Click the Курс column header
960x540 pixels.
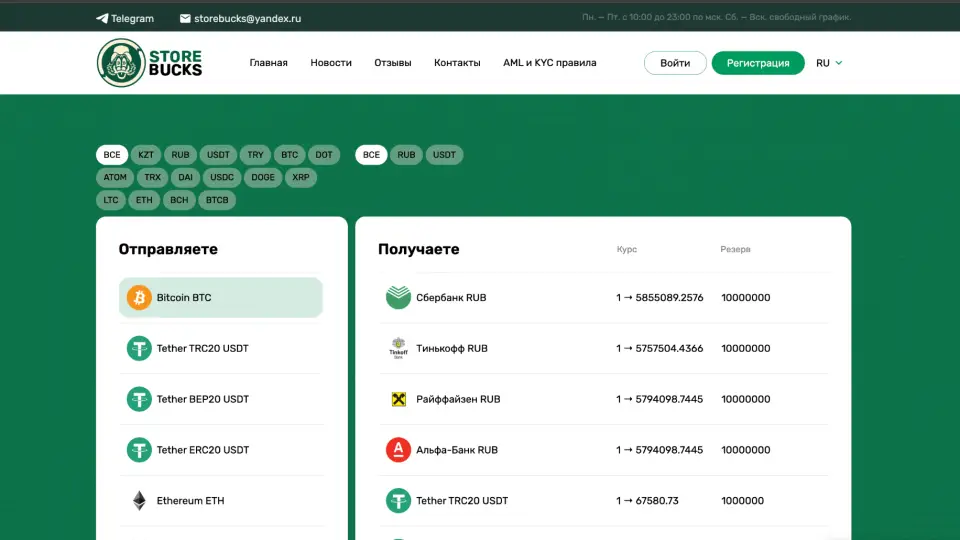pyautogui.click(x=626, y=249)
